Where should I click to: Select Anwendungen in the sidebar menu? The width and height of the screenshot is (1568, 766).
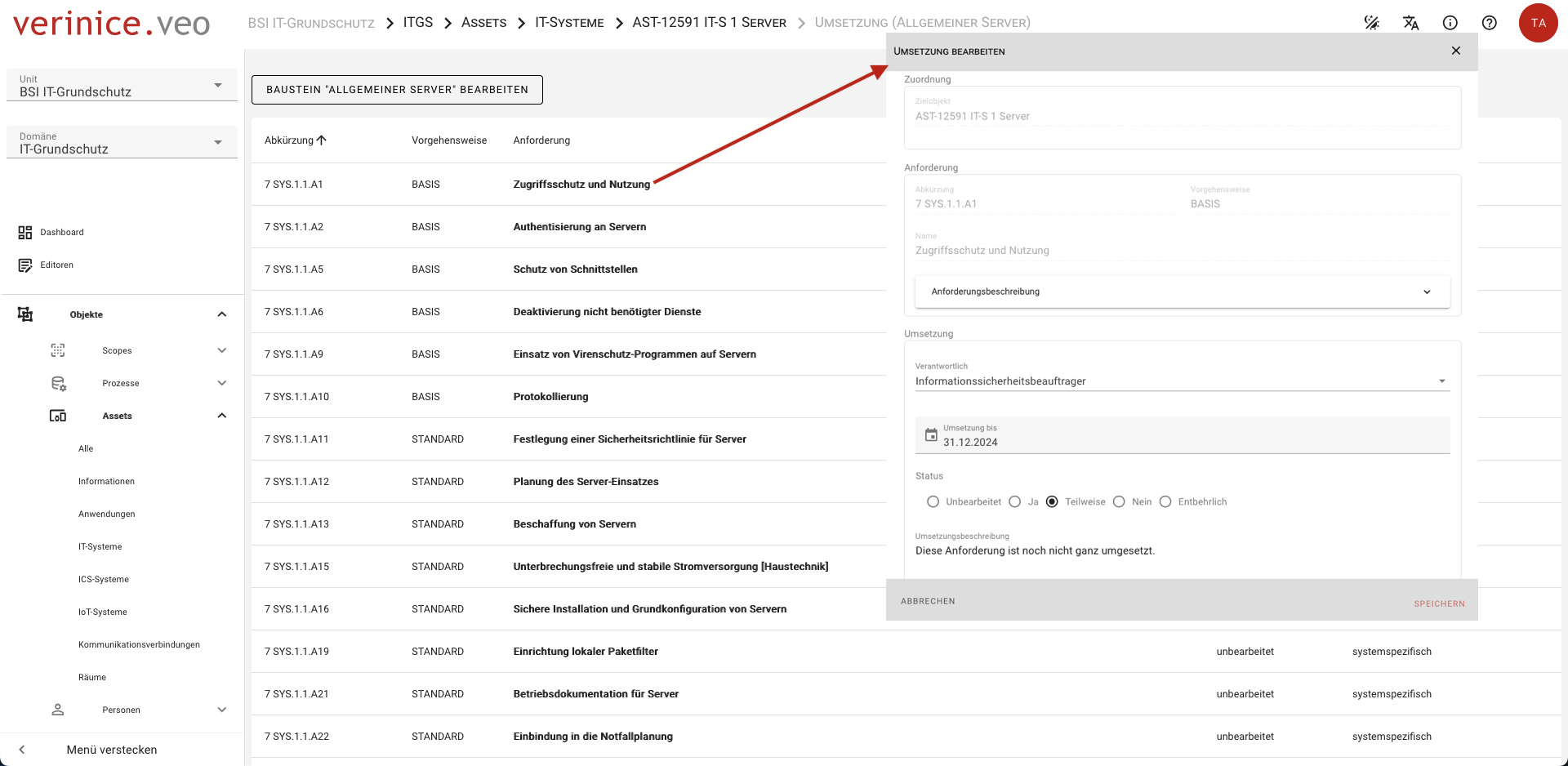[106, 514]
